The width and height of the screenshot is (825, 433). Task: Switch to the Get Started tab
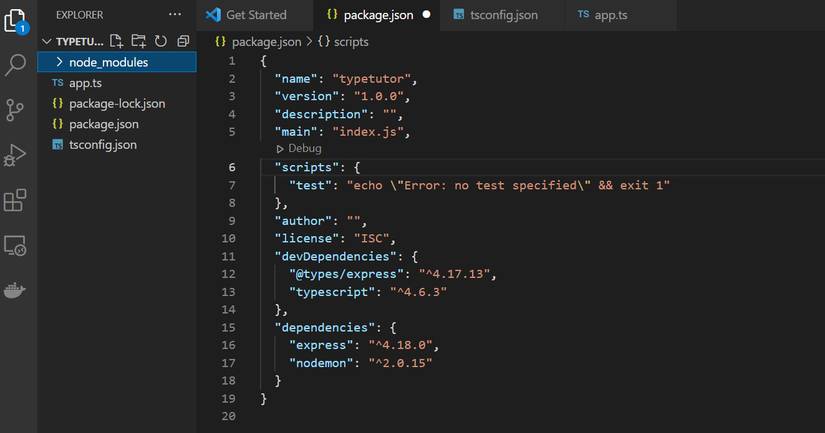tap(255, 15)
